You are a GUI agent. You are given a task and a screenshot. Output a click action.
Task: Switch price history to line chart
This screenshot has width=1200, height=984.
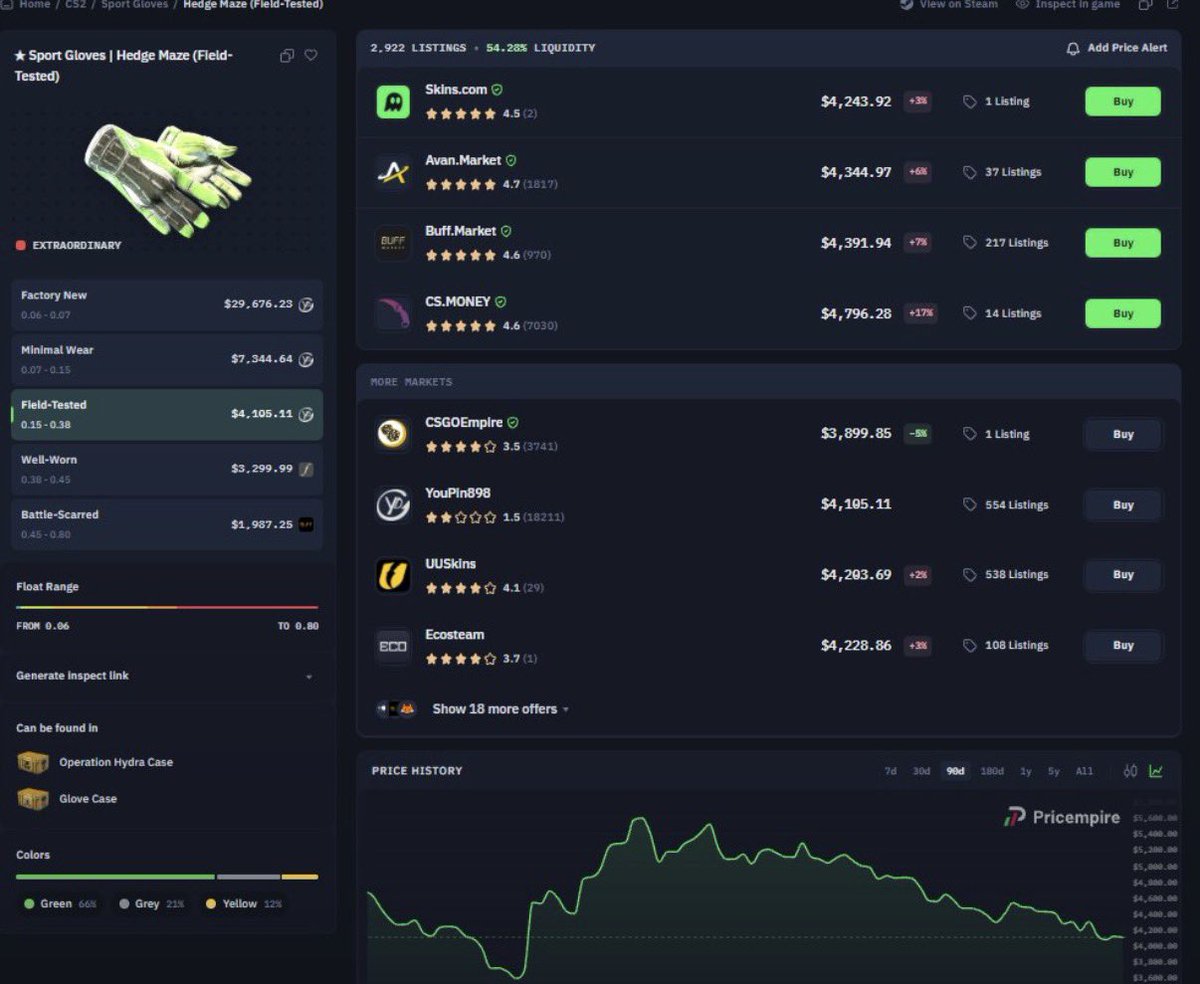point(1156,771)
